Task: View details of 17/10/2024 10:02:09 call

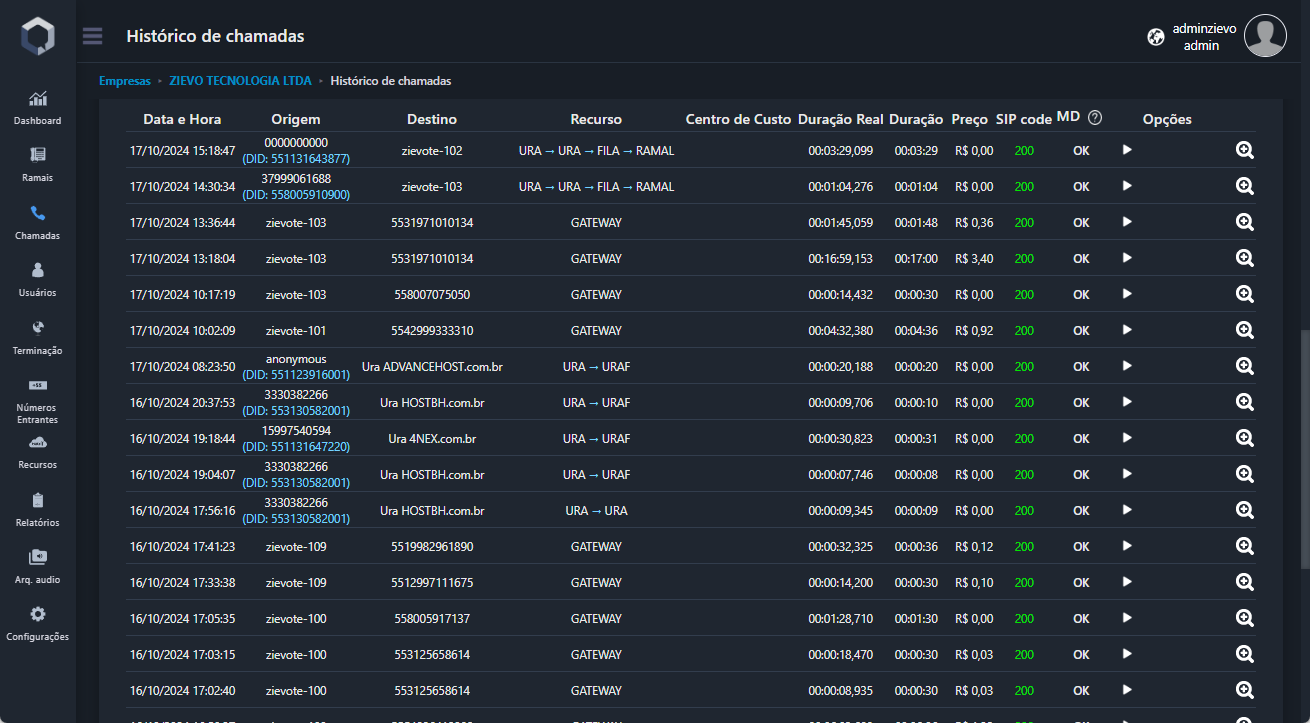Action: [x=1244, y=330]
